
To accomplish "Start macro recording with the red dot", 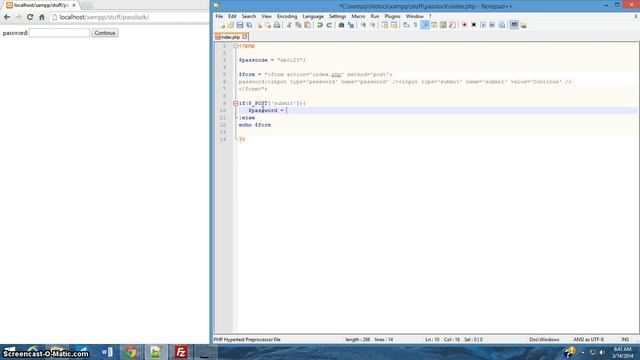I will point(464,25).
